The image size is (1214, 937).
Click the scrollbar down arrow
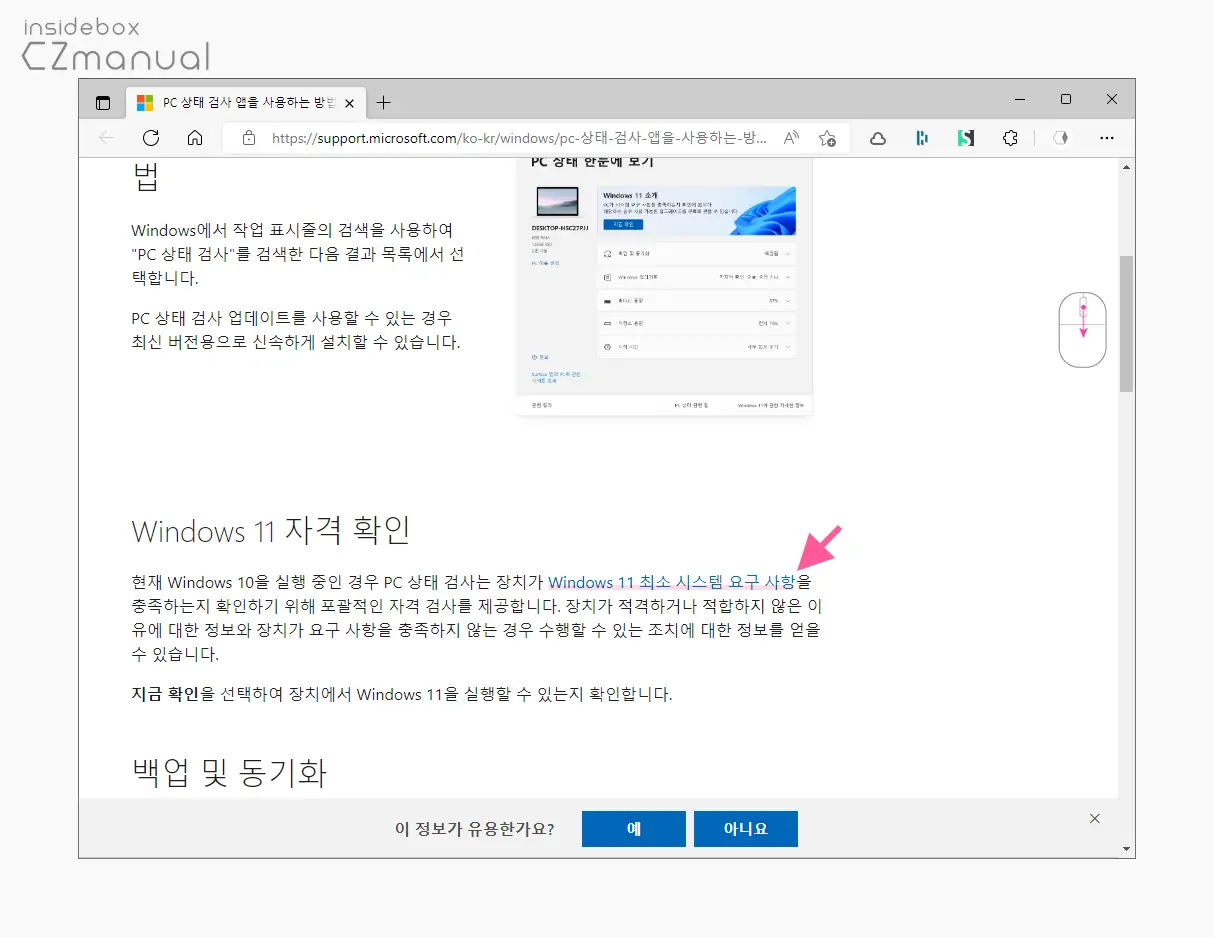pyautogui.click(x=1126, y=849)
